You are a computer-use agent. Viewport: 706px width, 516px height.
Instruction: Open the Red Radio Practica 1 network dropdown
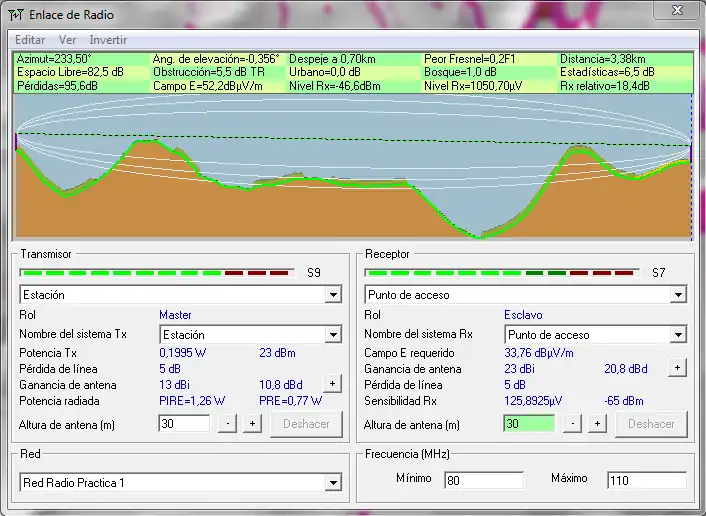[x=332, y=484]
